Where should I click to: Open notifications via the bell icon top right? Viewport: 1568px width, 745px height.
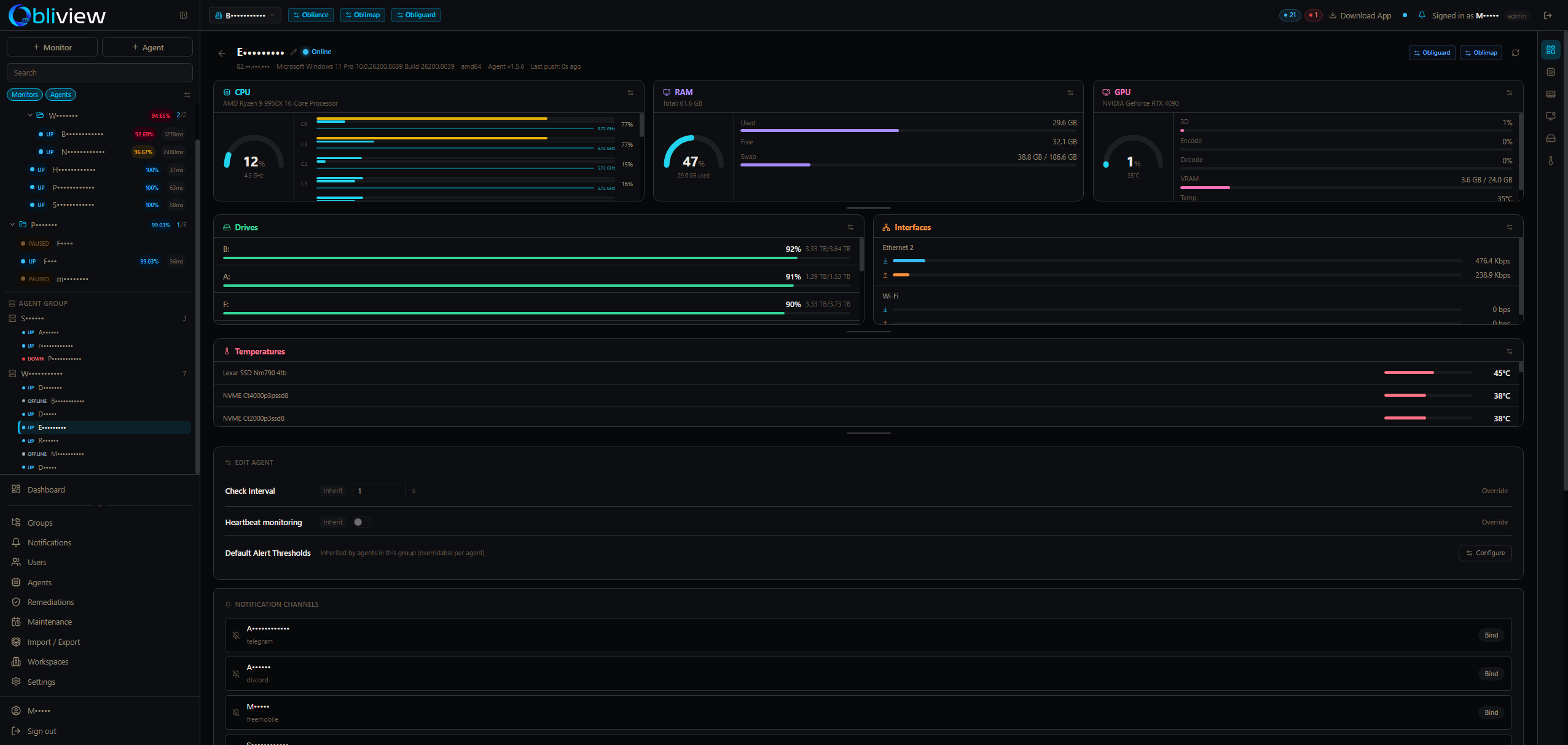1421,15
